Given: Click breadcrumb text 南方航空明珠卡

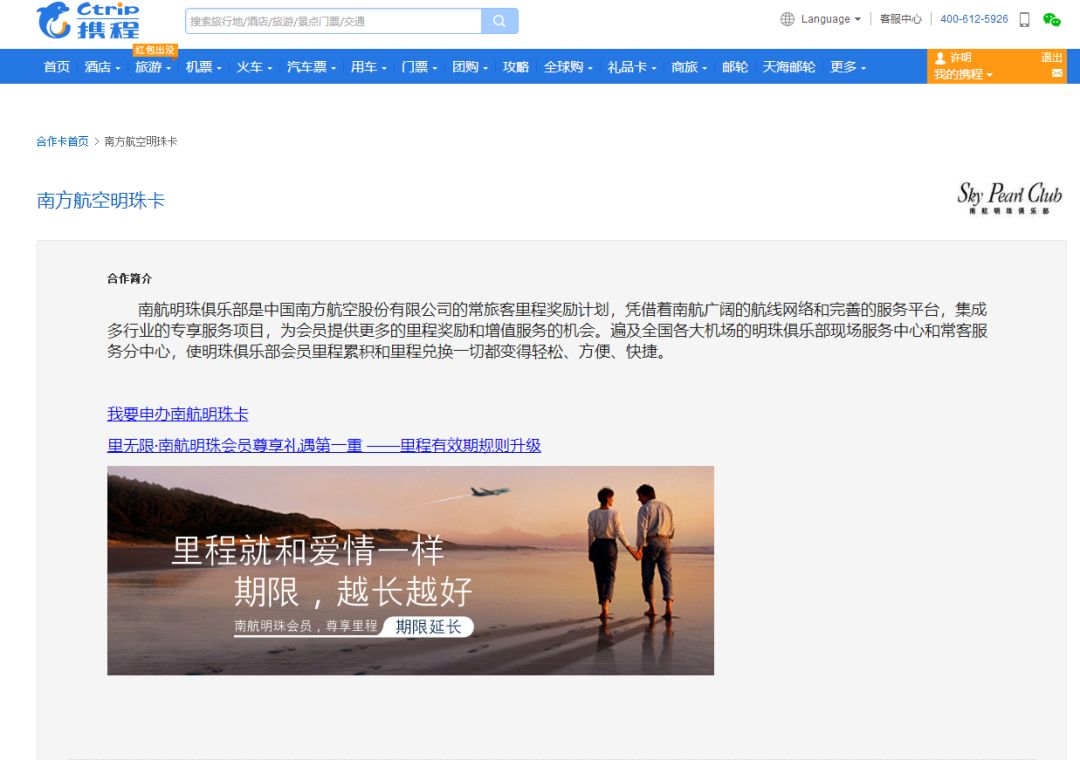Looking at the screenshot, I should coord(141,141).
